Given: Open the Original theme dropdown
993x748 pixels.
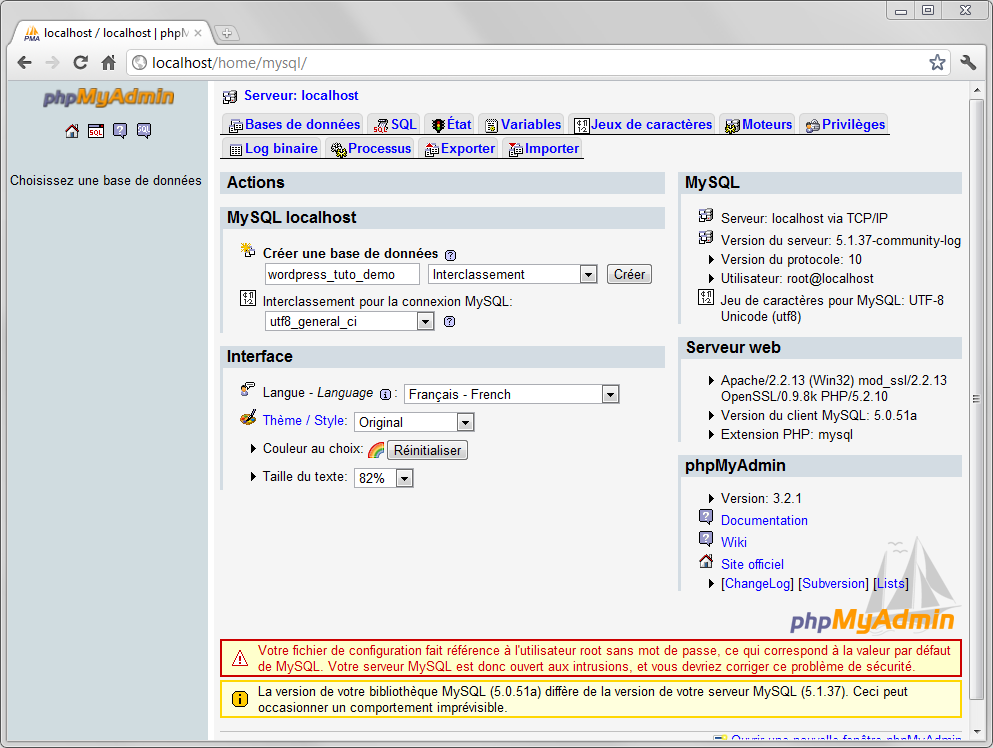Looking at the screenshot, I should [x=414, y=422].
